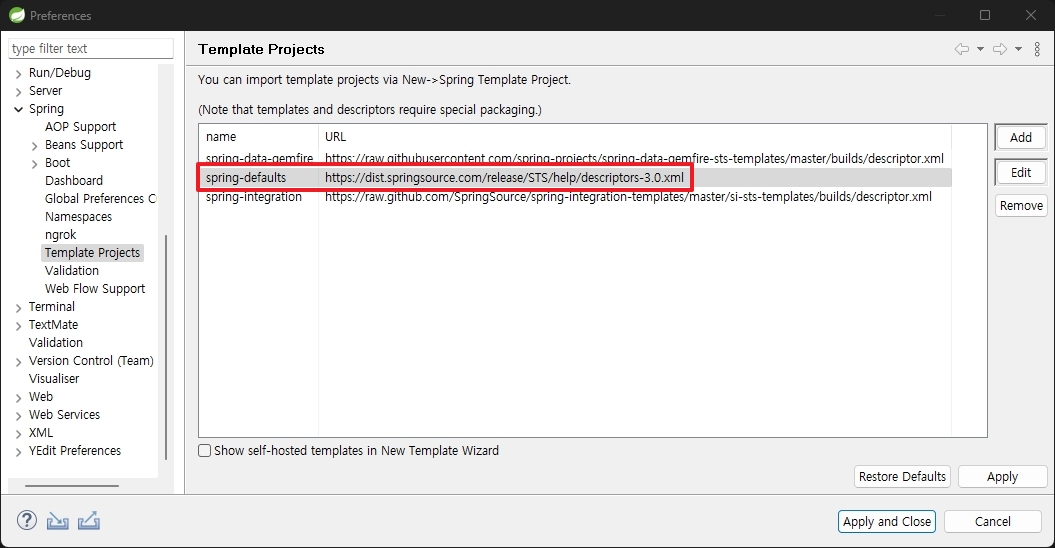Click the tree vertical scrollbar
Image resolution: width=1055 pixels, height=548 pixels.
[x=166, y=347]
